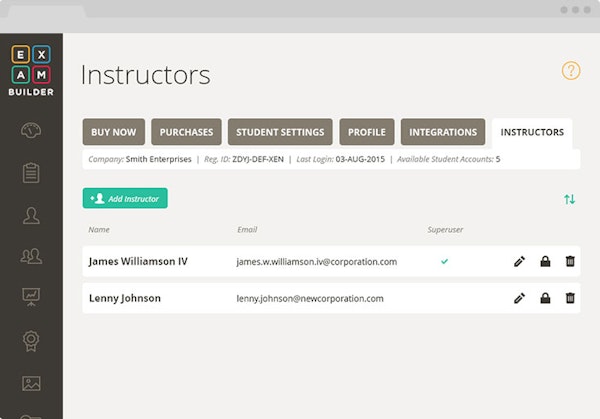Screen dimensions: 600x419
Task: Click the green sort order arrows
Action: (x=569, y=199)
